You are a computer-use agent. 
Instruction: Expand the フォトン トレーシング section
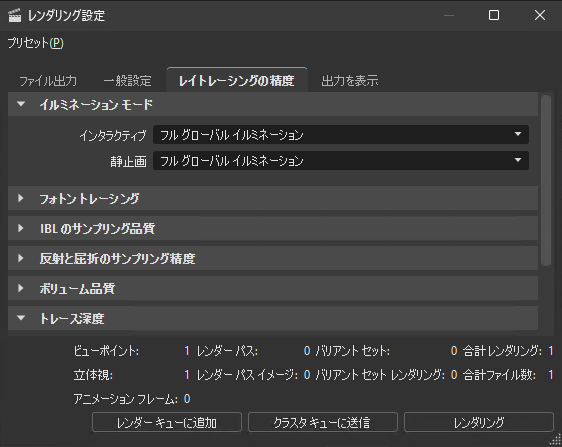[x=273, y=198]
